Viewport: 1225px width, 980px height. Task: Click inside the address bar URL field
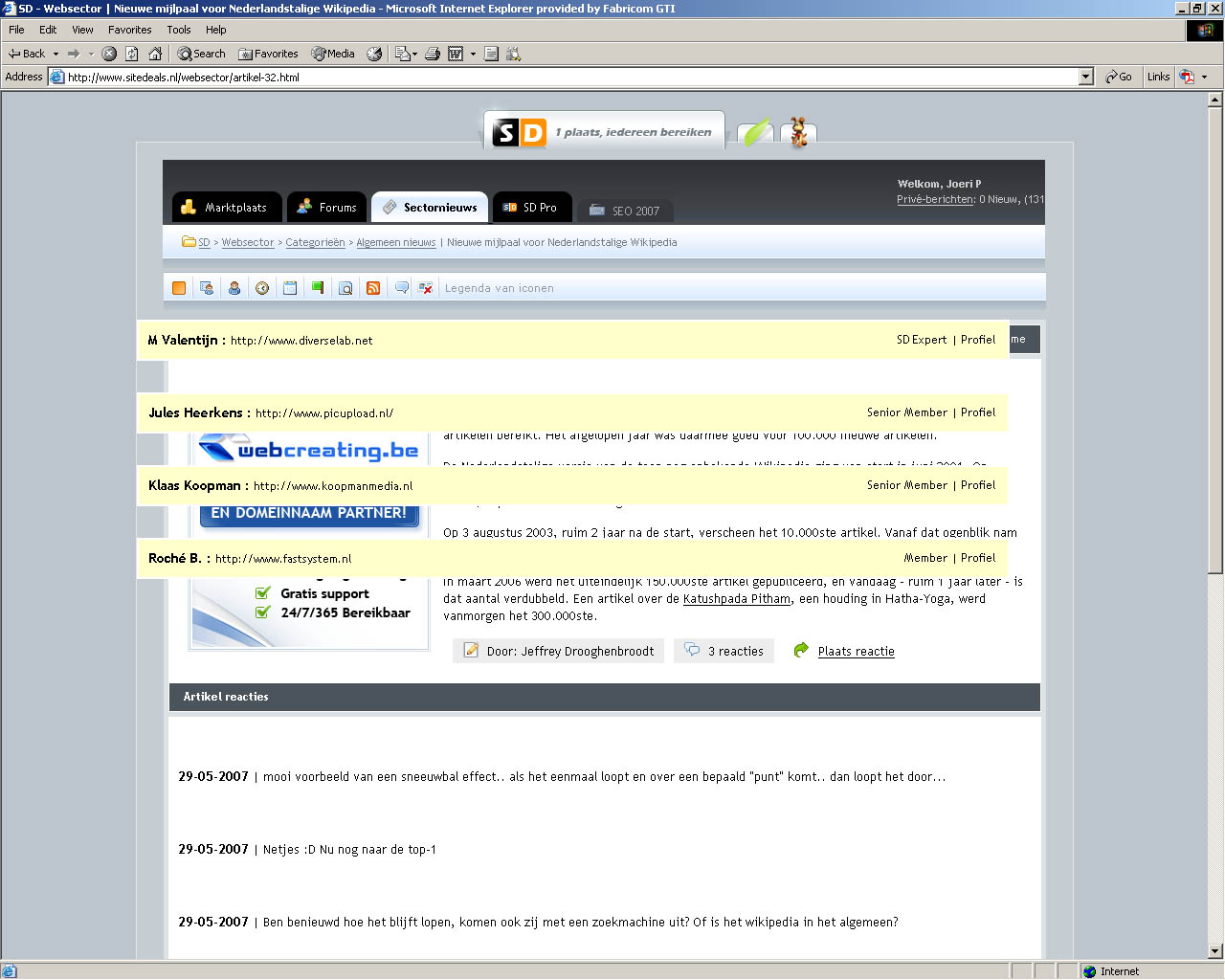[x=571, y=77]
